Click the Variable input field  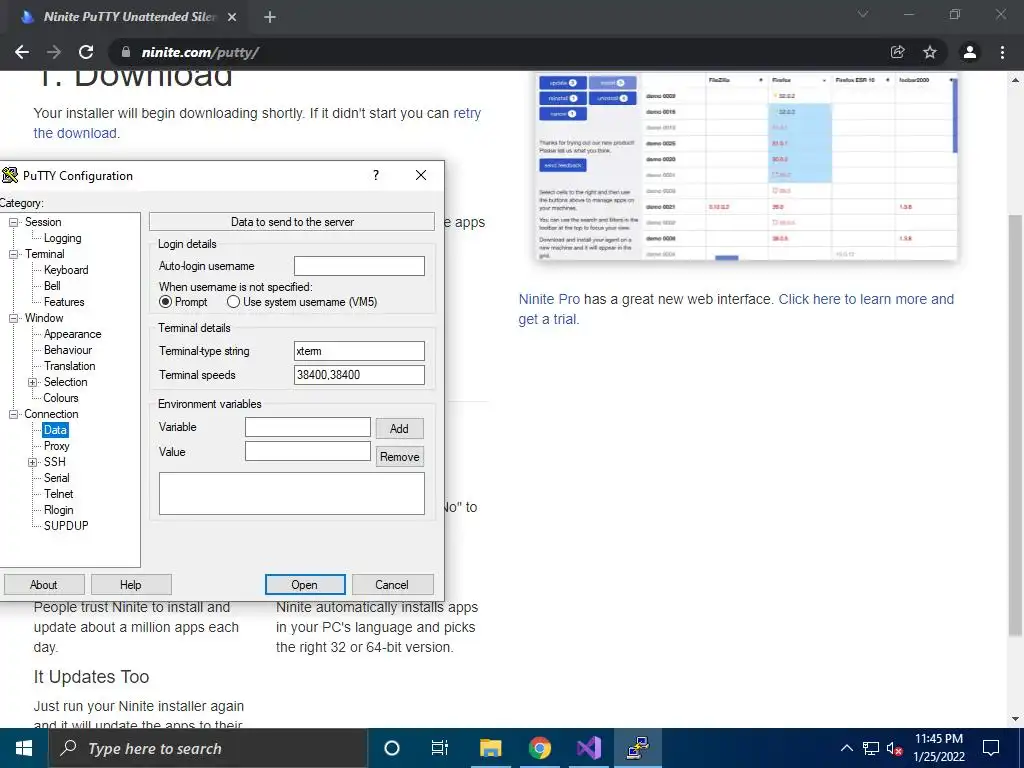308,427
